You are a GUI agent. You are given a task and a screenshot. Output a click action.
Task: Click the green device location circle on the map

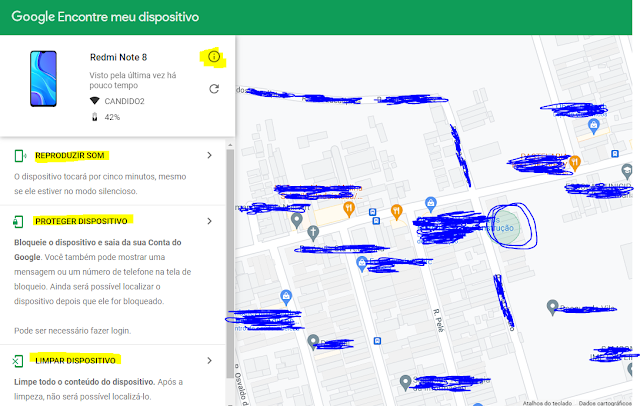[504, 227]
